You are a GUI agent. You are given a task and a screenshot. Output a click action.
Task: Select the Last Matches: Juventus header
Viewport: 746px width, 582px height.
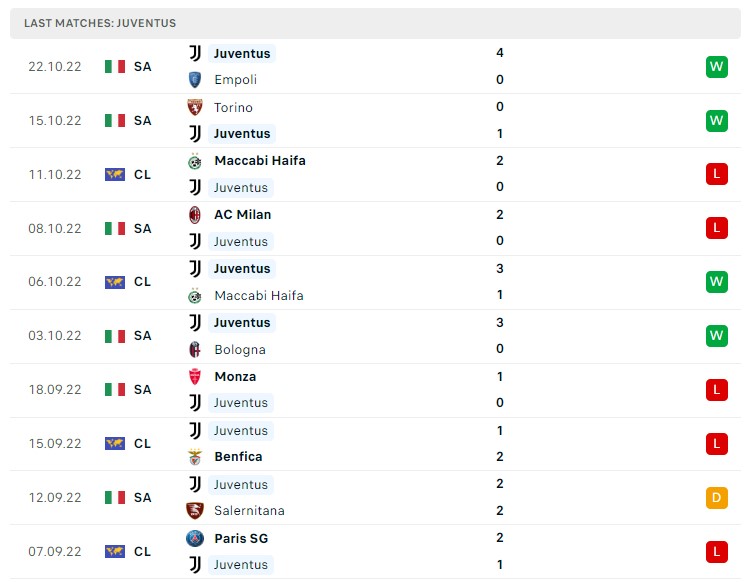coord(100,23)
